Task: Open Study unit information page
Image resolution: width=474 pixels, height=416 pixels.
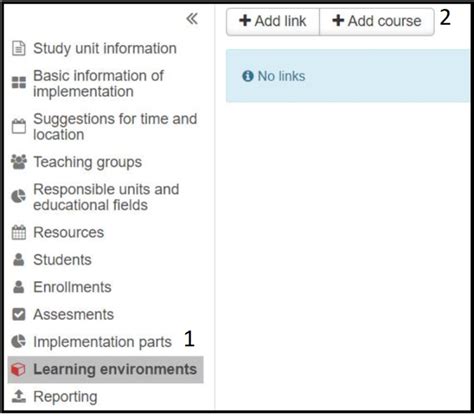Action: coord(105,48)
